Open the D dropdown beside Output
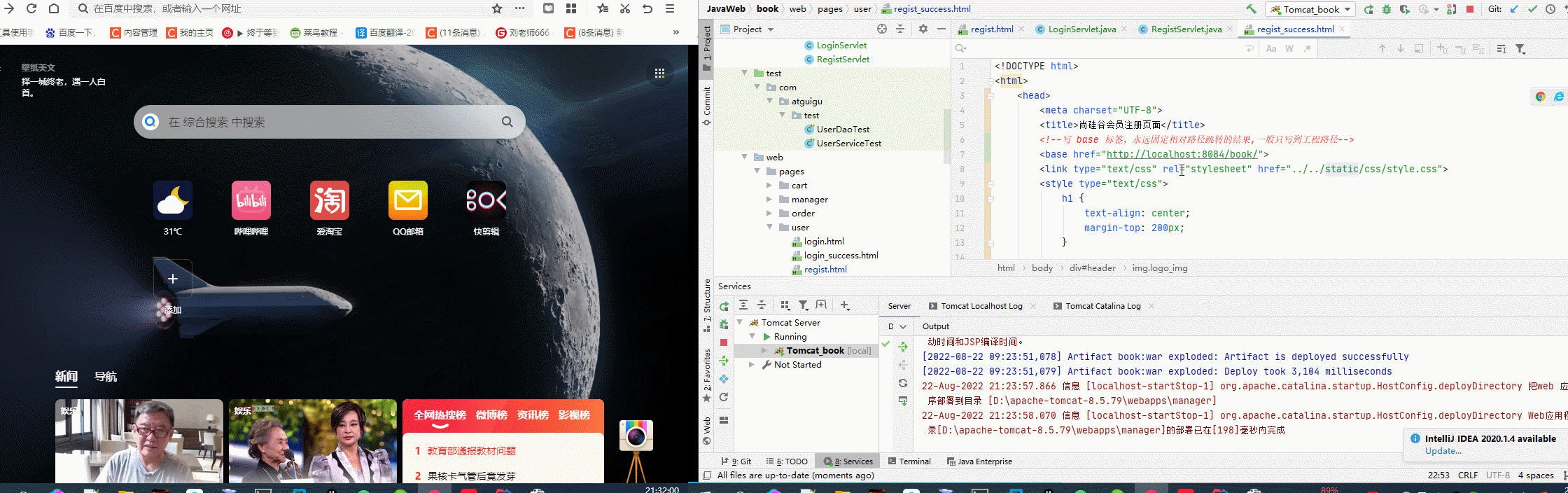This screenshot has height=493, width=1568. click(897, 326)
